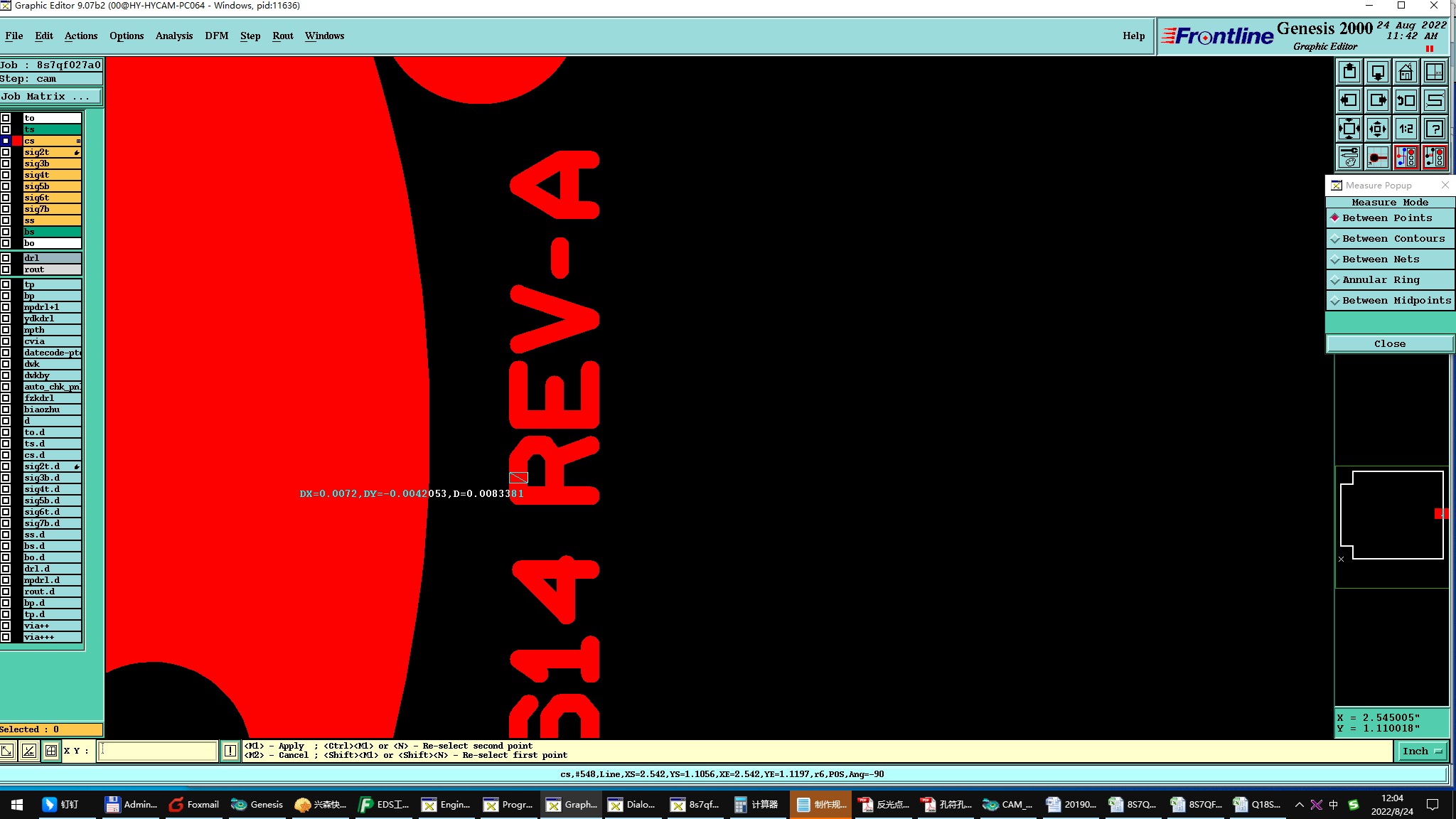Open Foxmail from the taskbar
The image size is (1456, 819).
point(194,805)
